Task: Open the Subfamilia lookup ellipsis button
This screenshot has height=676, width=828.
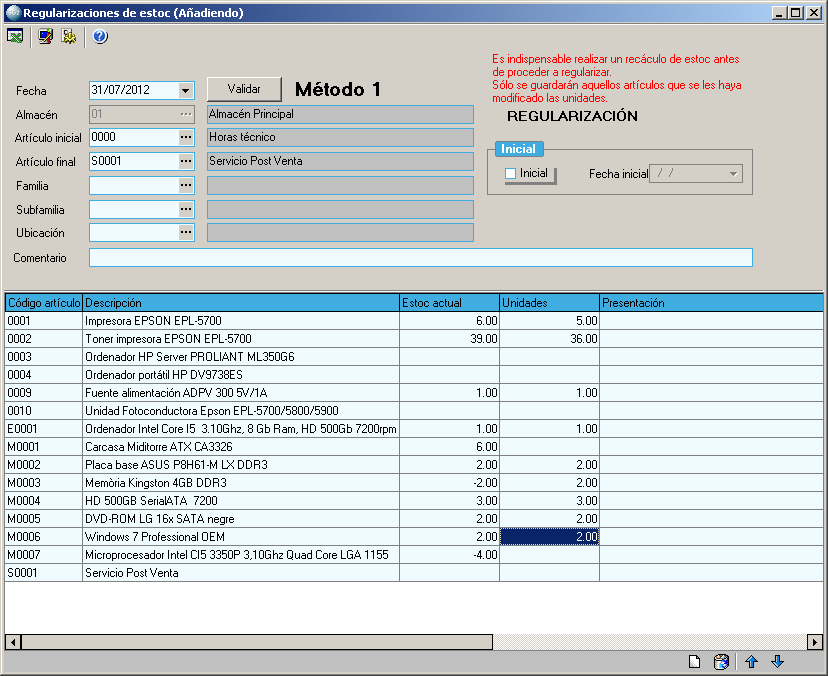Action: [186, 209]
